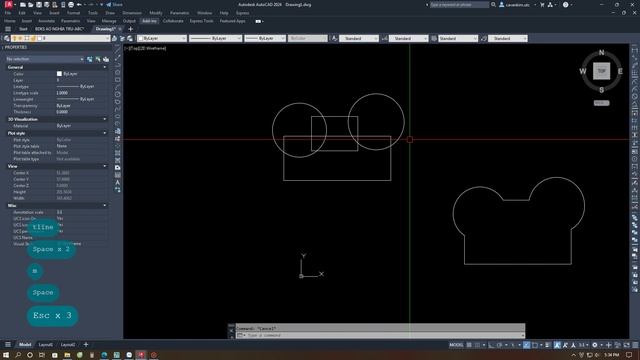Viewport: 640px width, 360px height.
Task: Open Windows notification center icon
Action: 629,355
